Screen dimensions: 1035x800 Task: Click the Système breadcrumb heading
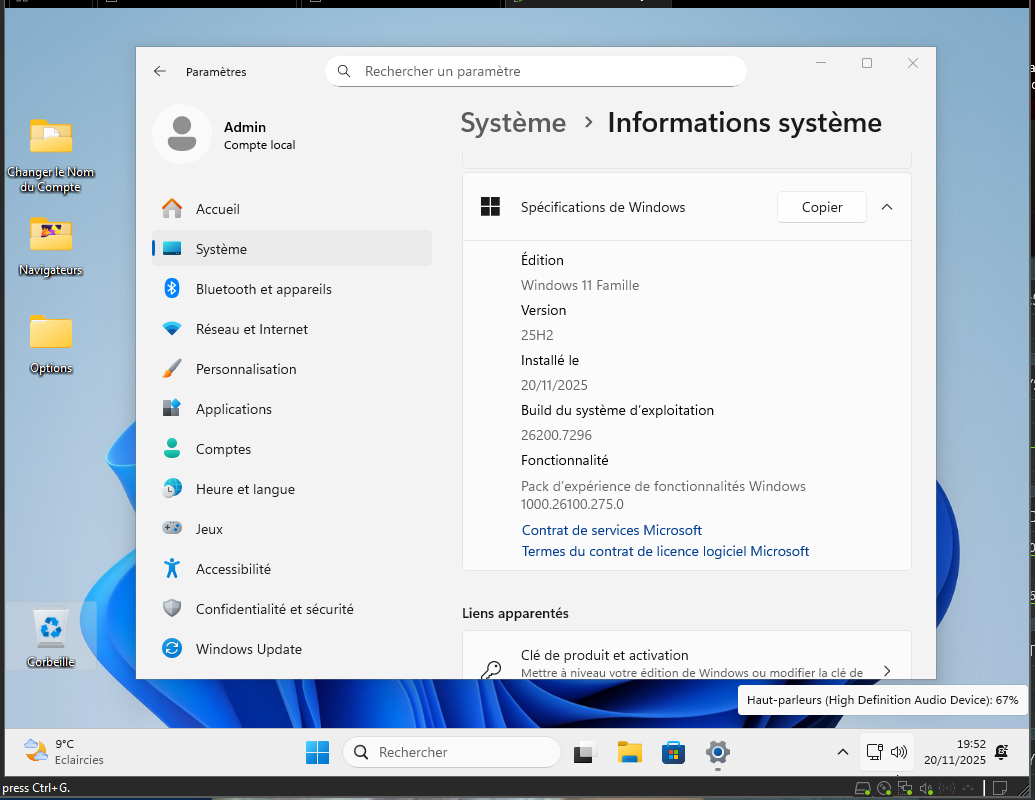point(513,123)
